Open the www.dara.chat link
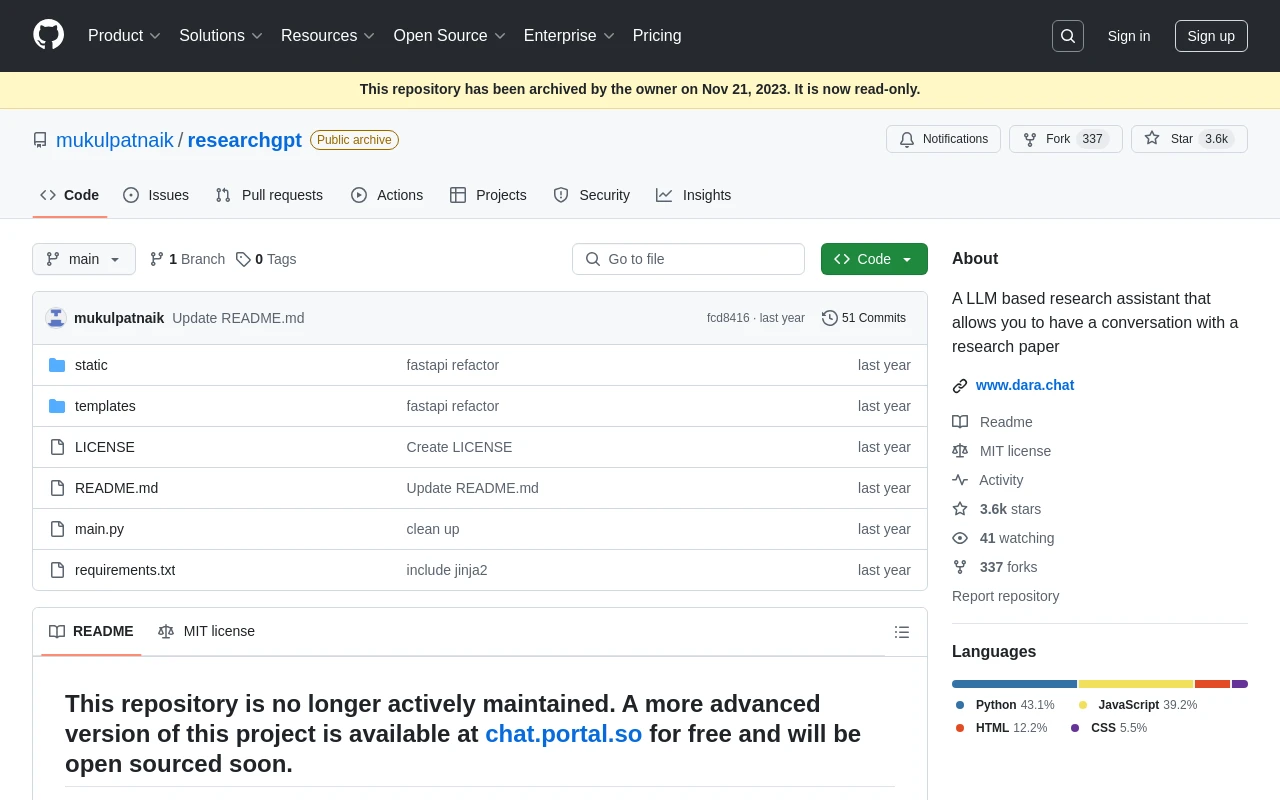The height and width of the screenshot is (800, 1280). pyautogui.click(x=1024, y=385)
